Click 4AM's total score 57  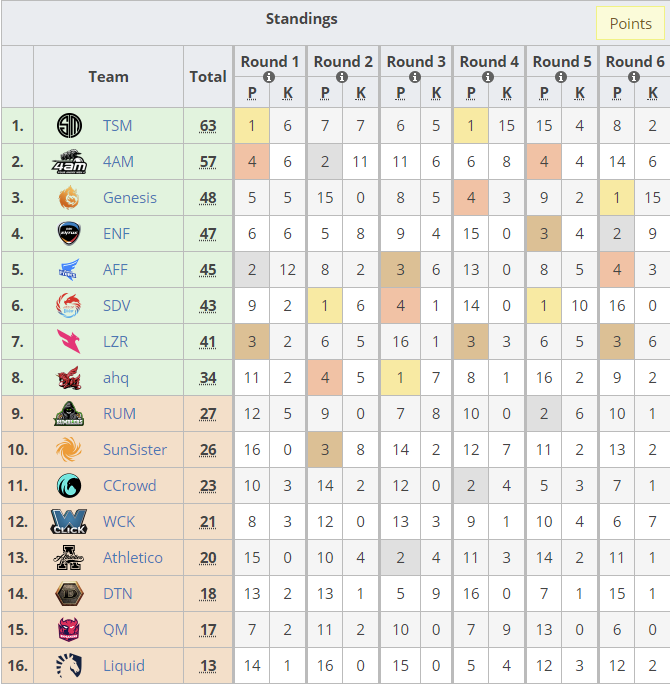(208, 162)
